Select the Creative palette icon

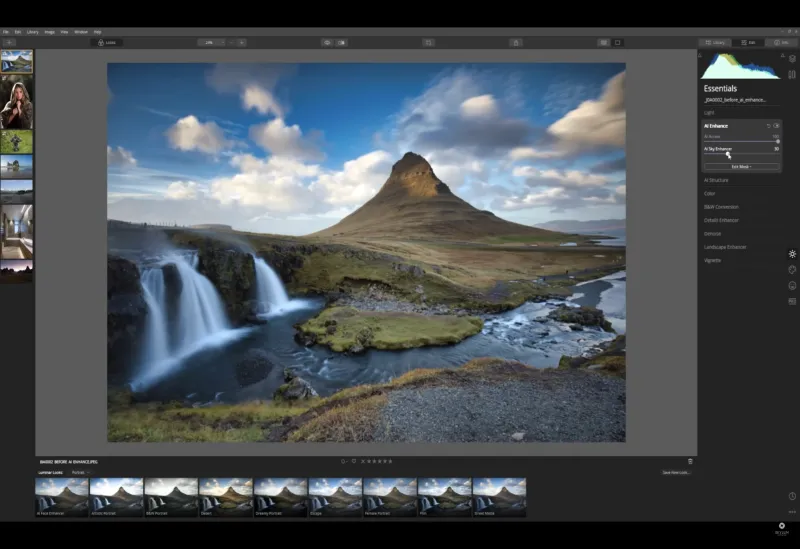[x=792, y=269]
